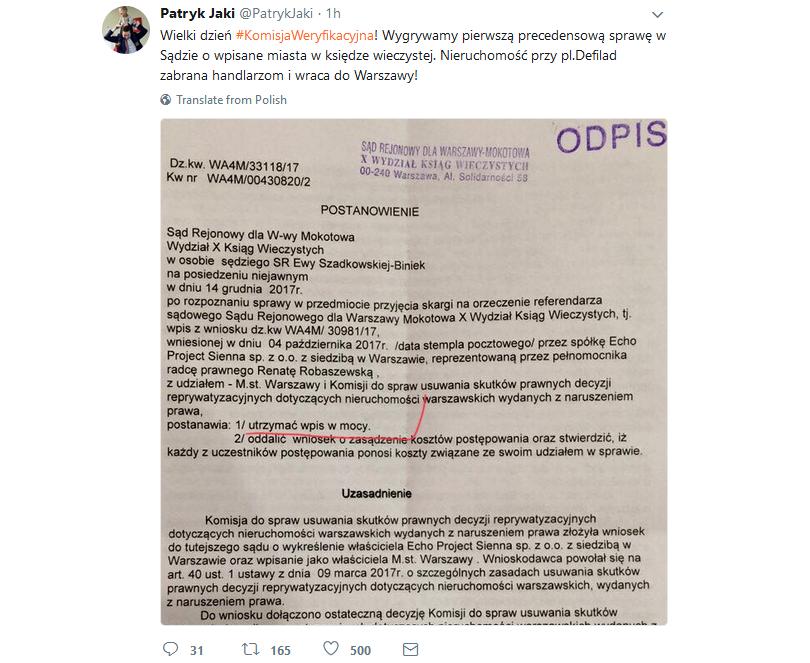Click Translate from Polish
Viewport: 810px width, 663px height.
tap(231, 100)
